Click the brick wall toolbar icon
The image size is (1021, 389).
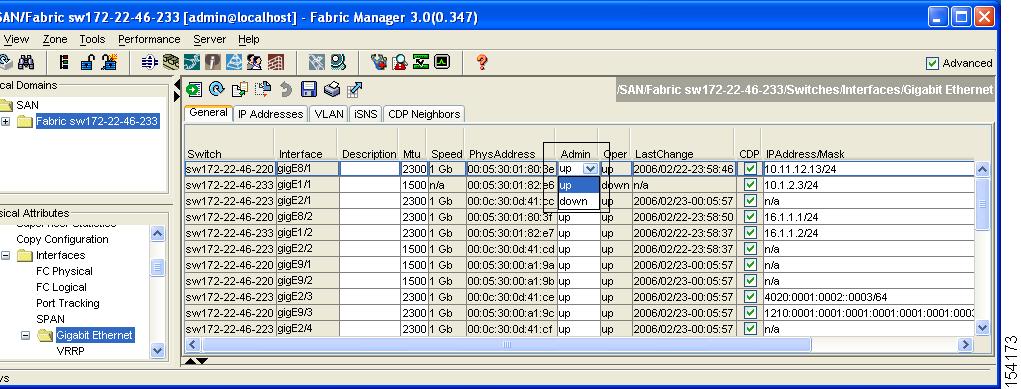click(171, 63)
